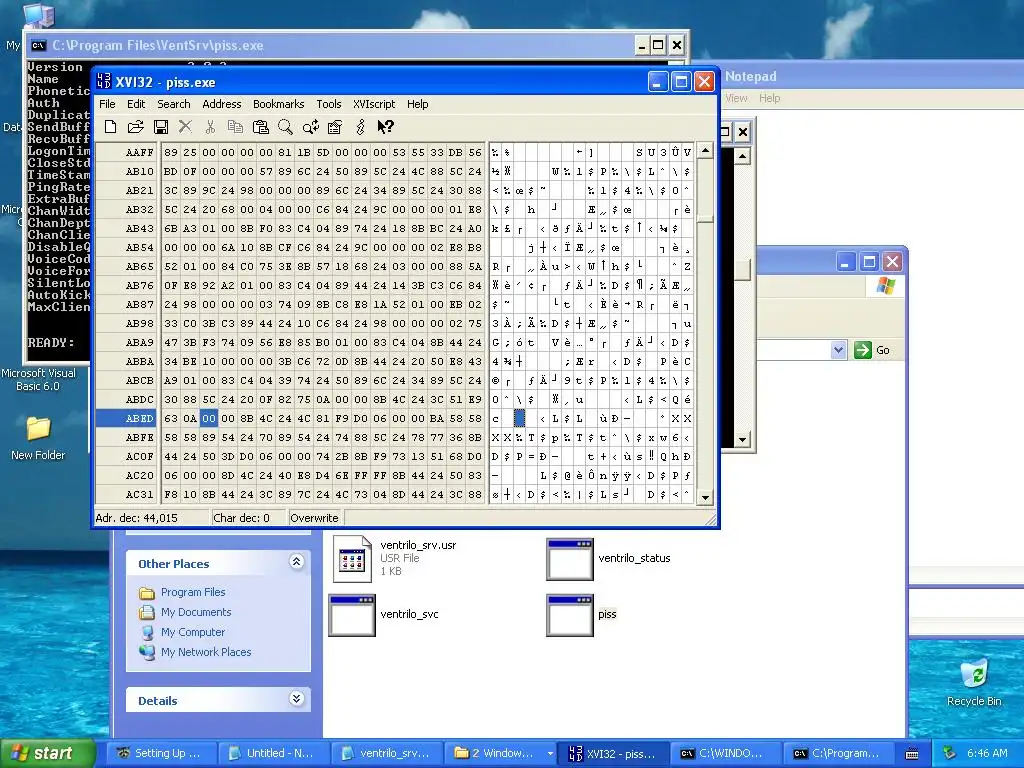Click the Overwrite mode status bar entry
The image size is (1024, 768).
click(x=314, y=518)
